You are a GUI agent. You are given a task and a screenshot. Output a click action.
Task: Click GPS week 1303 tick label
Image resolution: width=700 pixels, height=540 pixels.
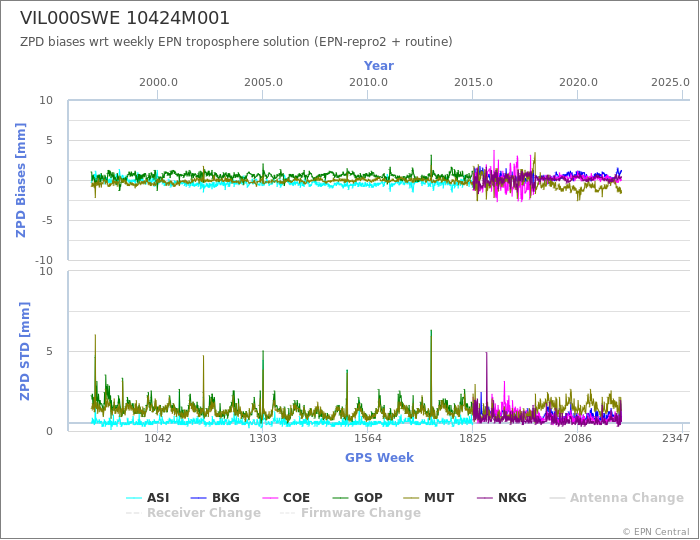tap(262, 438)
